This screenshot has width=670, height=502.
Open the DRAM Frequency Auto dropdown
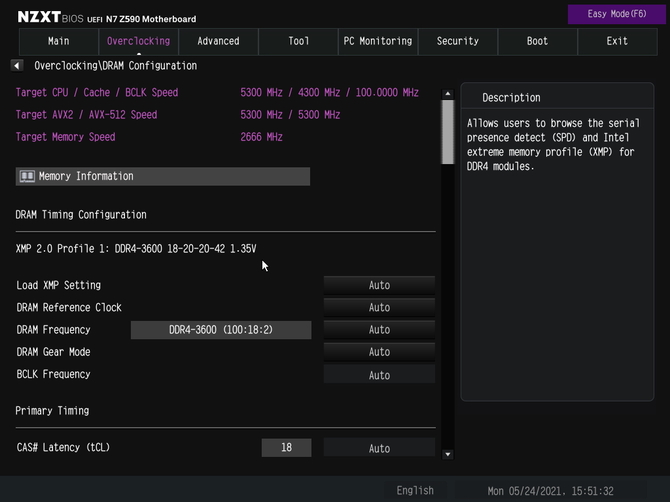pyautogui.click(x=379, y=330)
